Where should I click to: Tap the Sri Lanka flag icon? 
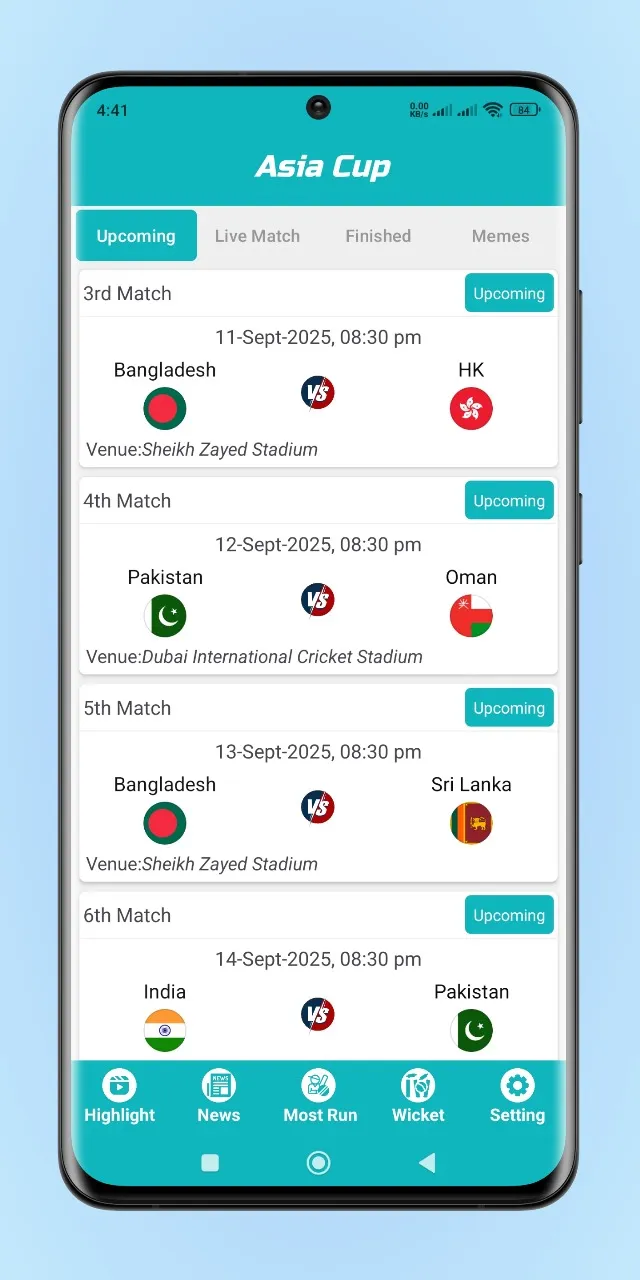471,823
